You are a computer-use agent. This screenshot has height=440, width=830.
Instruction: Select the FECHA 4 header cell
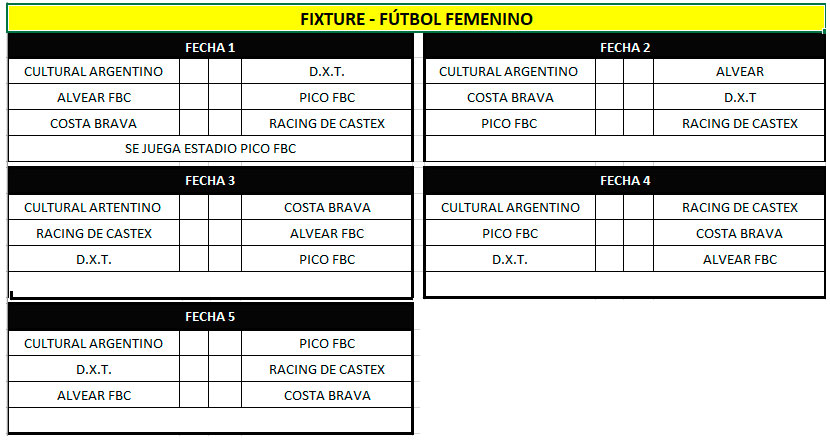[x=625, y=181]
